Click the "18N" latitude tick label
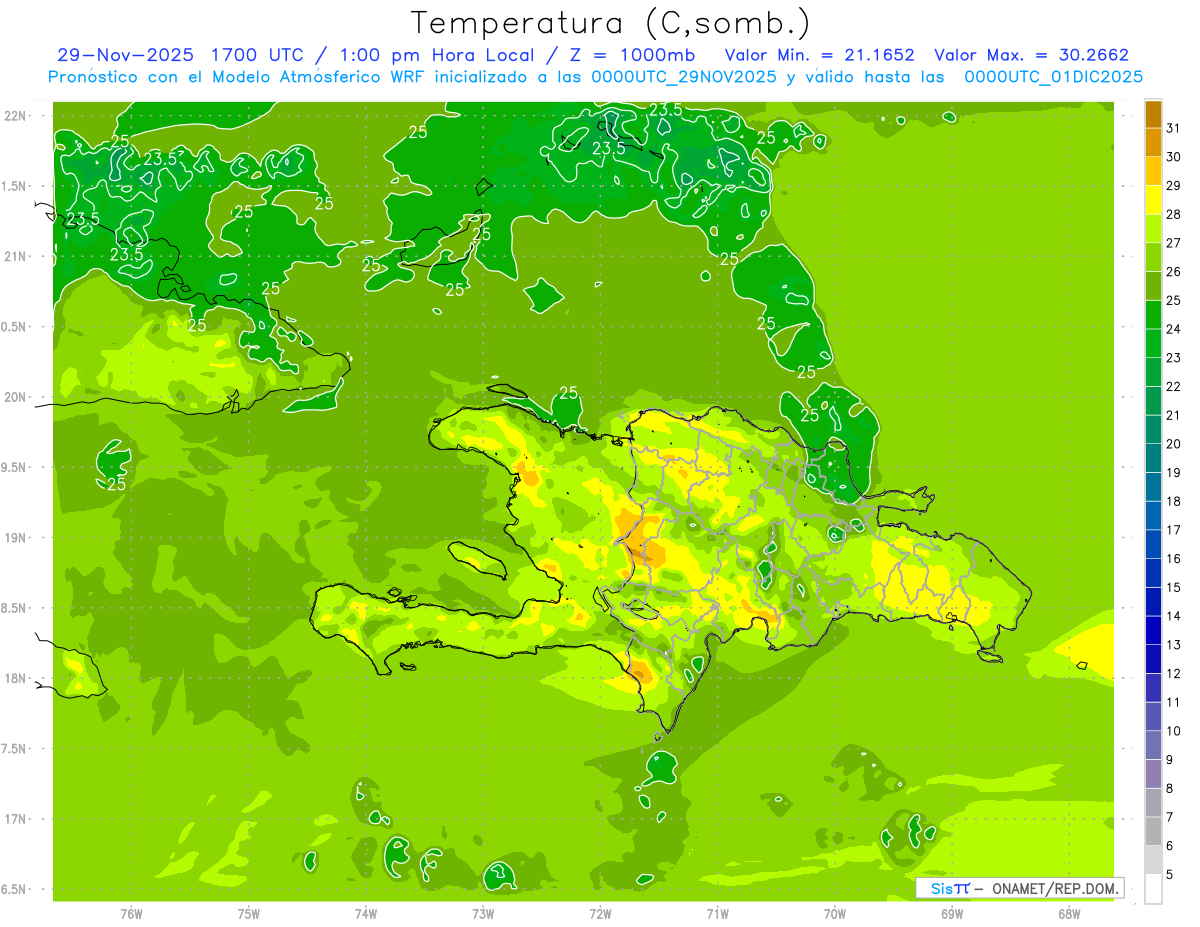This screenshot has height=927, width=1200. click(x=16, y=679)
